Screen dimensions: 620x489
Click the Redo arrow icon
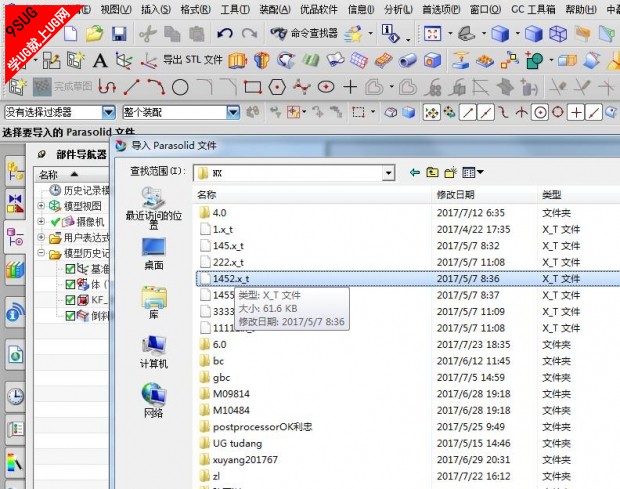[249, 34]
